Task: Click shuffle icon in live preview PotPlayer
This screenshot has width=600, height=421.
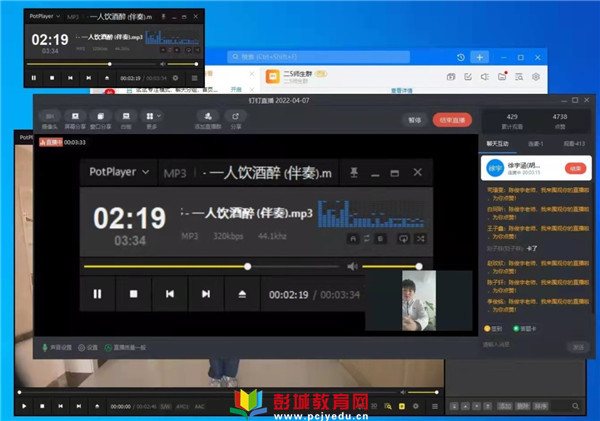Action: tap(421, 239)
